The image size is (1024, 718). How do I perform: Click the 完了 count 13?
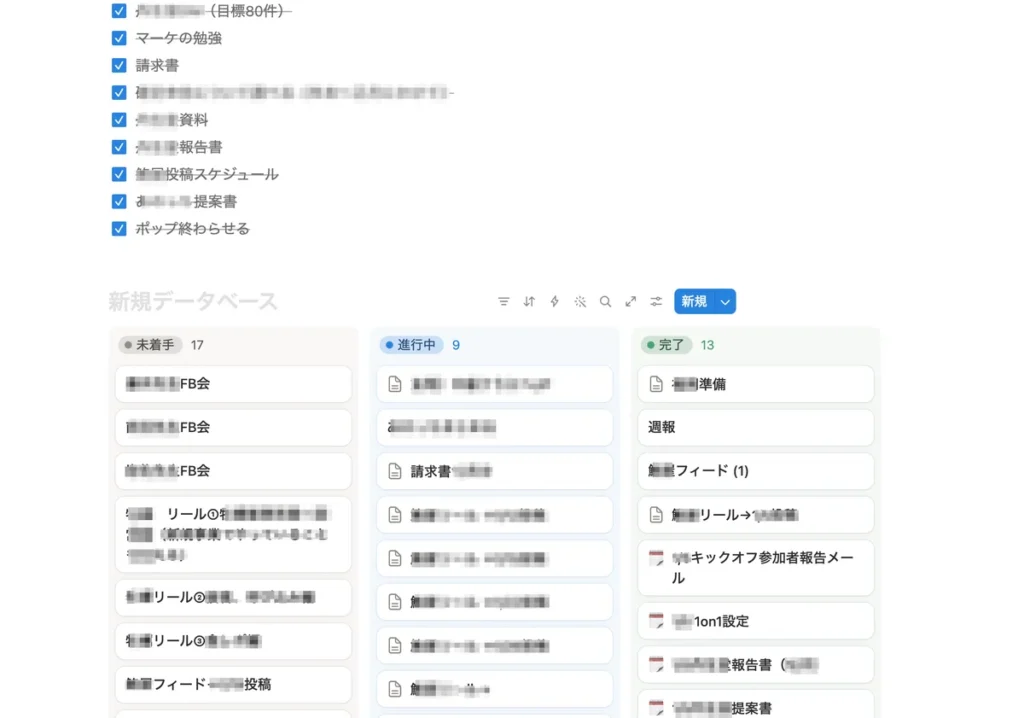[x=707, y=345]
